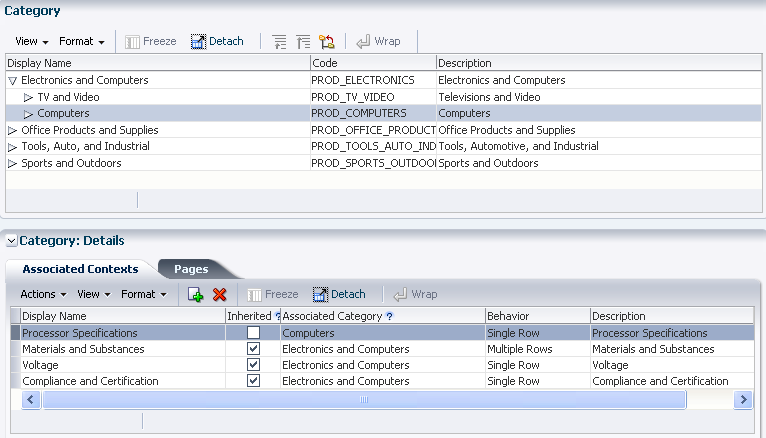Viewport: 766px width, 438px height.
Task: Toggle Inherited checkbox for Materials and Substances
Action: point(253,349)
